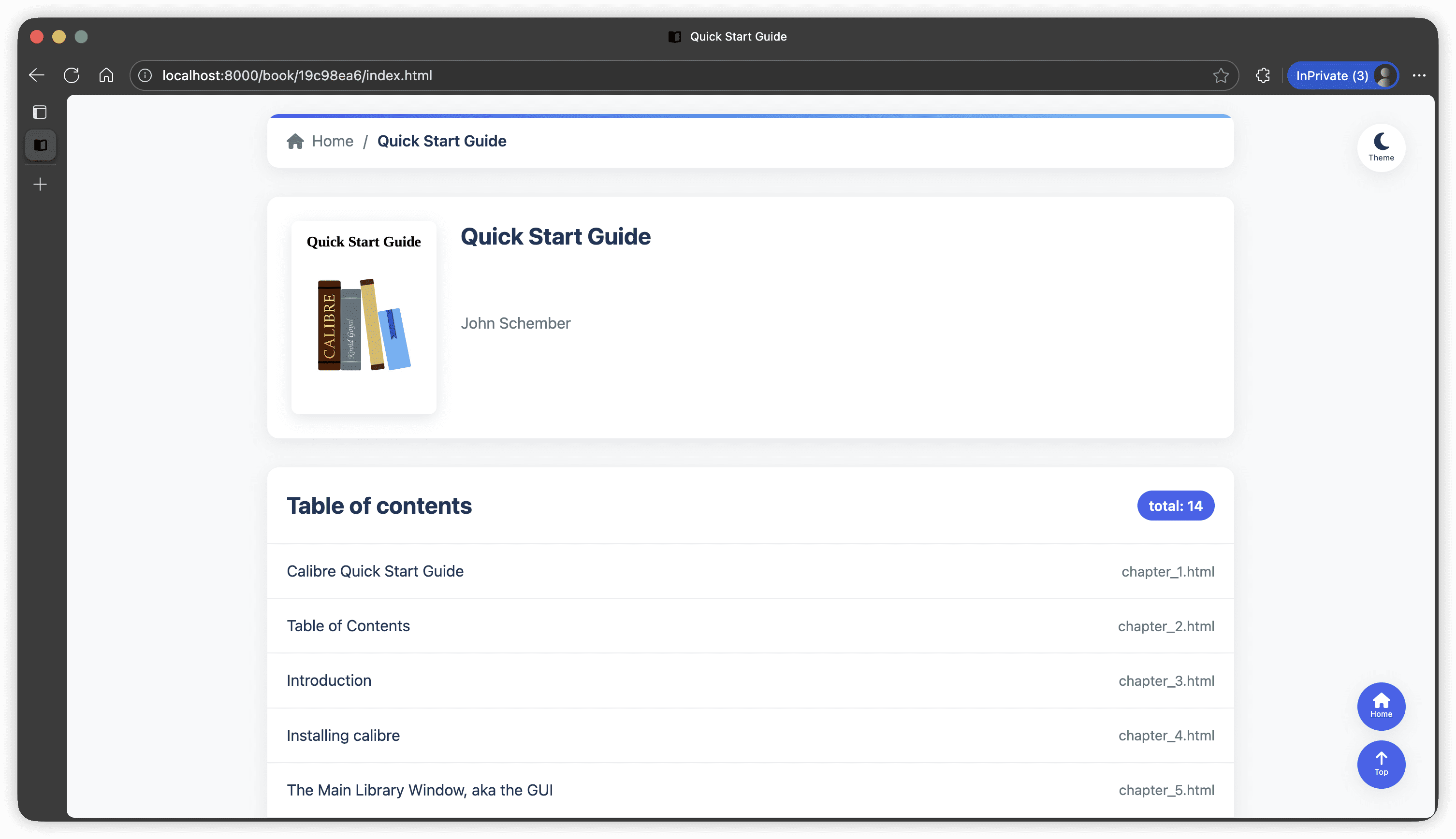This screenshot has height=839, width=1456.
Task: Click the Top arrow scroll button
Action: tap(1381, 764)
